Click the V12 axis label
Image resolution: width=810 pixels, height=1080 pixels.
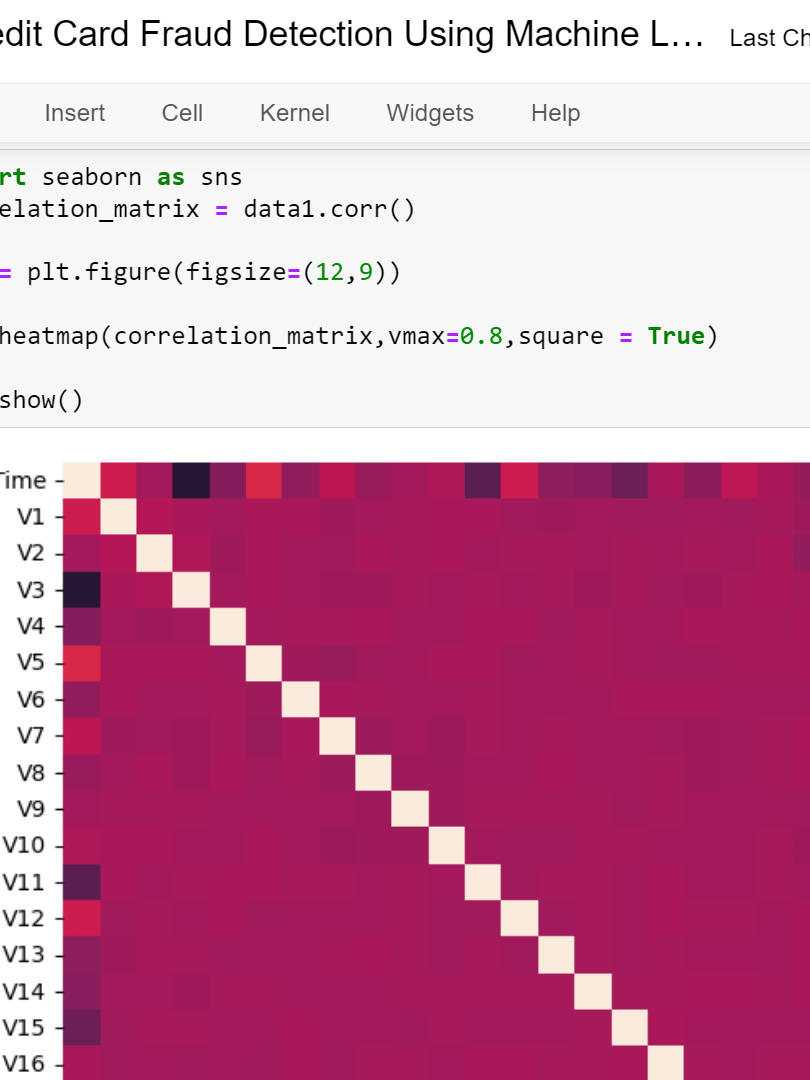[x=24, y=918]
